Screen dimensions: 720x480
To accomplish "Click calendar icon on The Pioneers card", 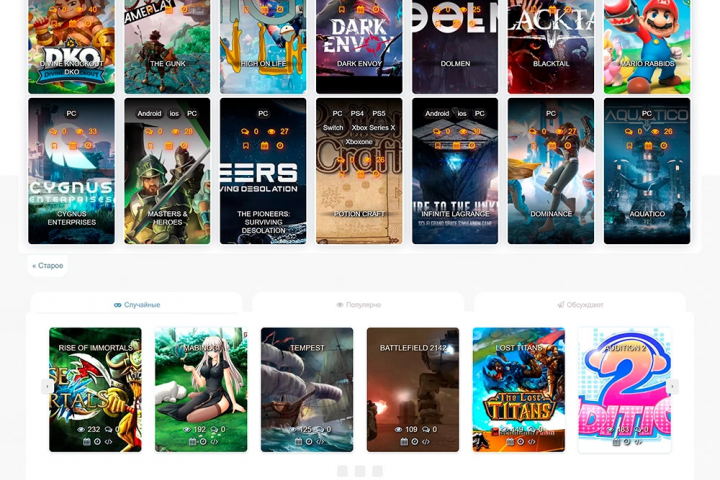I will tap(264, 146).
